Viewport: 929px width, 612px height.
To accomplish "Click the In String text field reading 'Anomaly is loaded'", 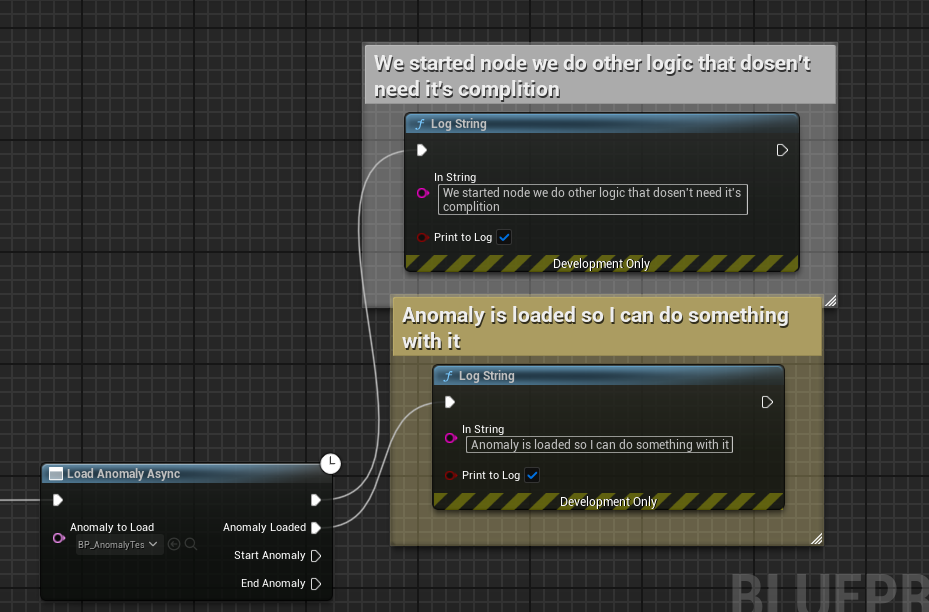I will [x=599, y=445].
